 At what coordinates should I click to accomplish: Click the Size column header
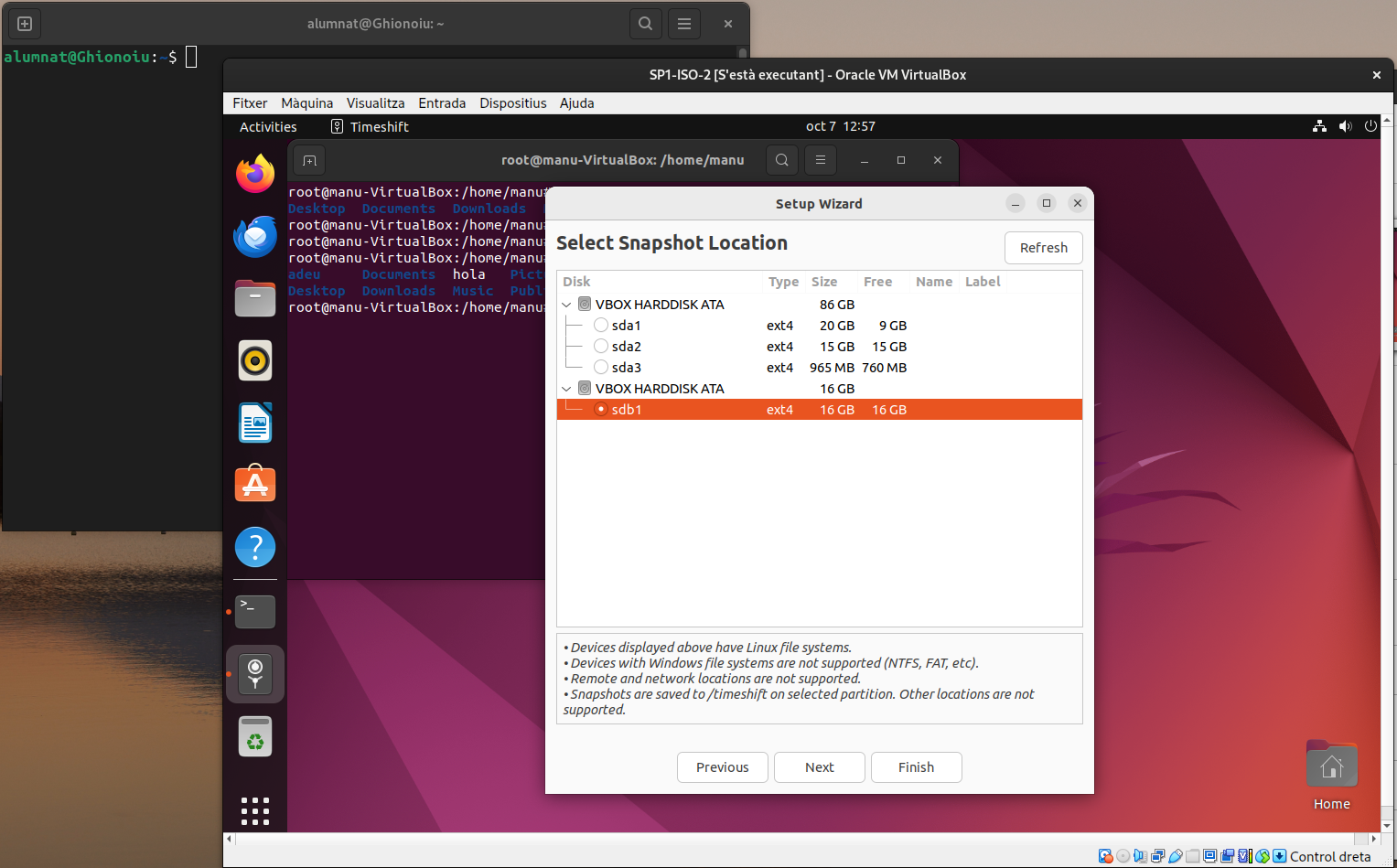click(x=823, y=282)
